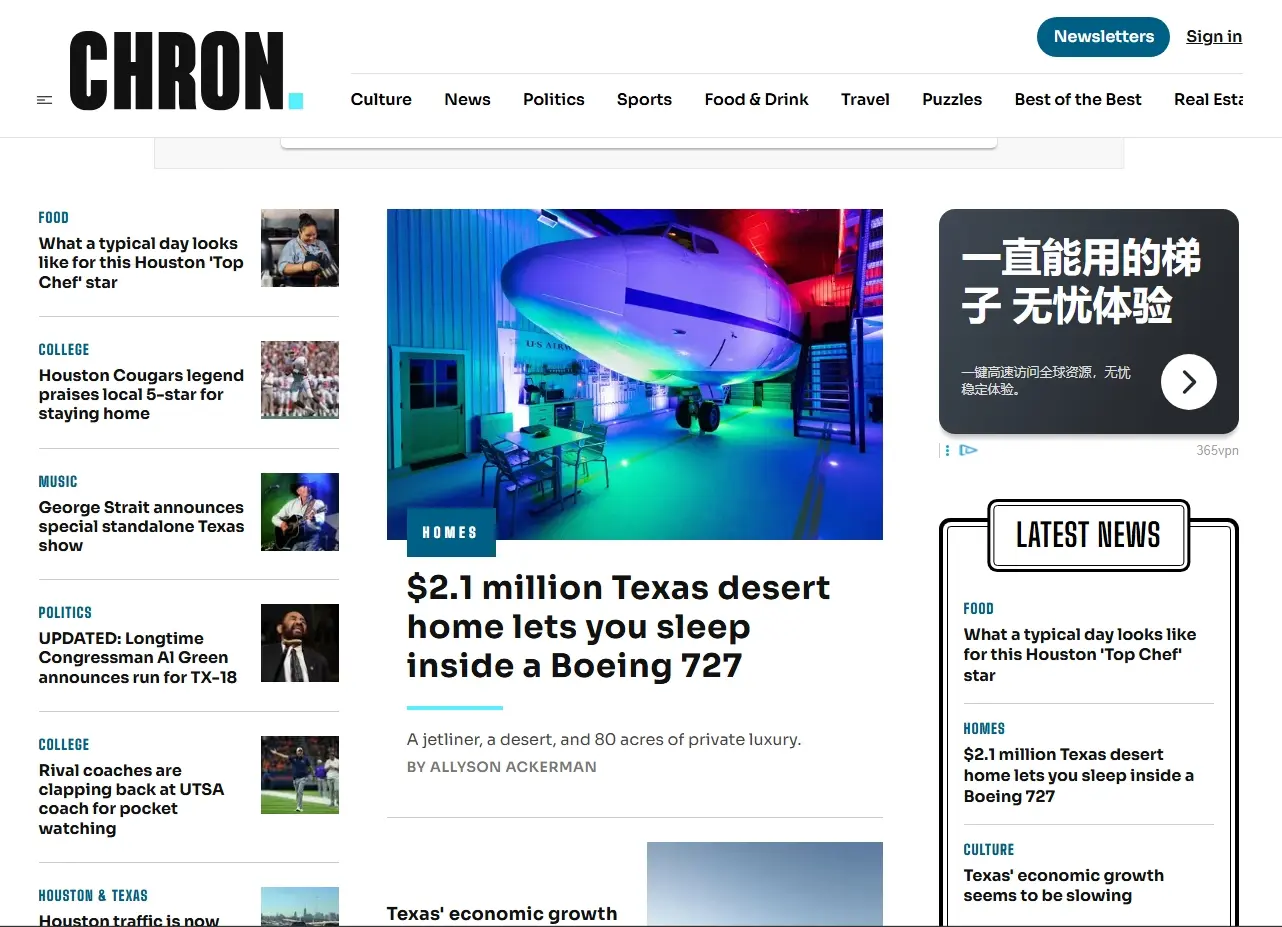
Task: Click the HOMES category tag on feature
Action: [450, 533]
